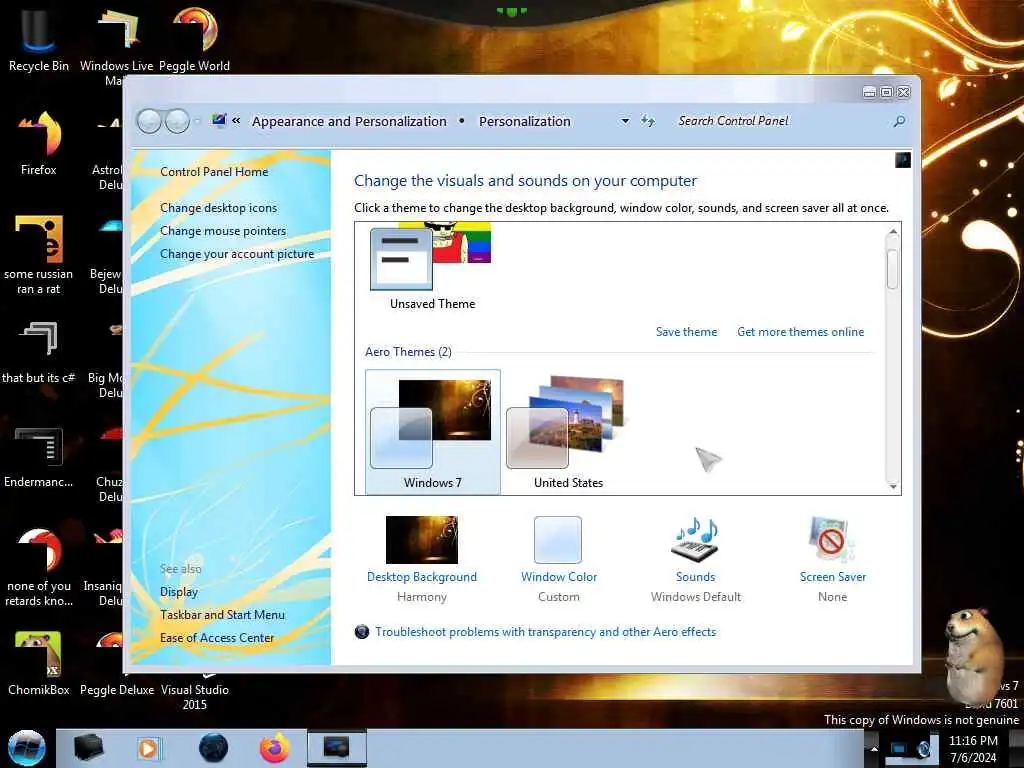Open 'some russian ran a rat' desktop icon

39,255
